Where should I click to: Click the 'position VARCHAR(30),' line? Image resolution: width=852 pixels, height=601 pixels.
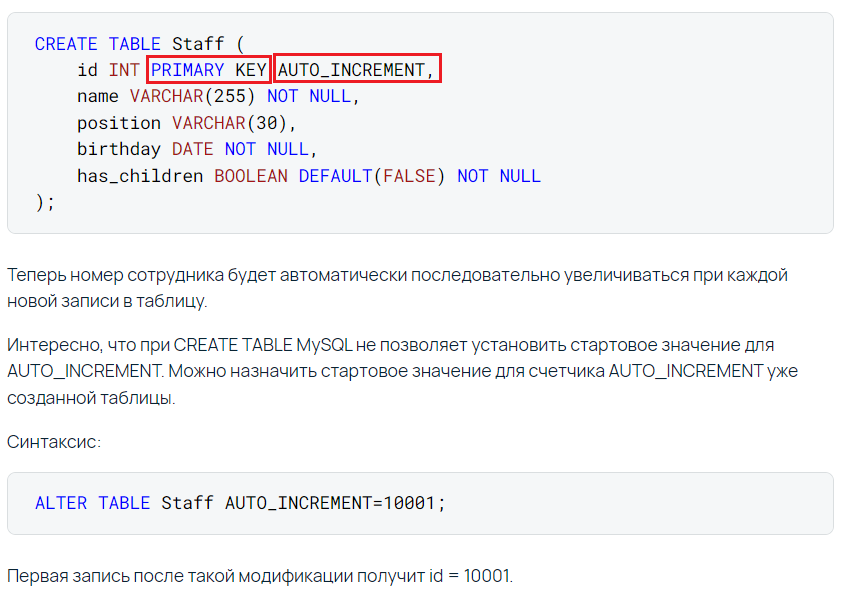186,123
